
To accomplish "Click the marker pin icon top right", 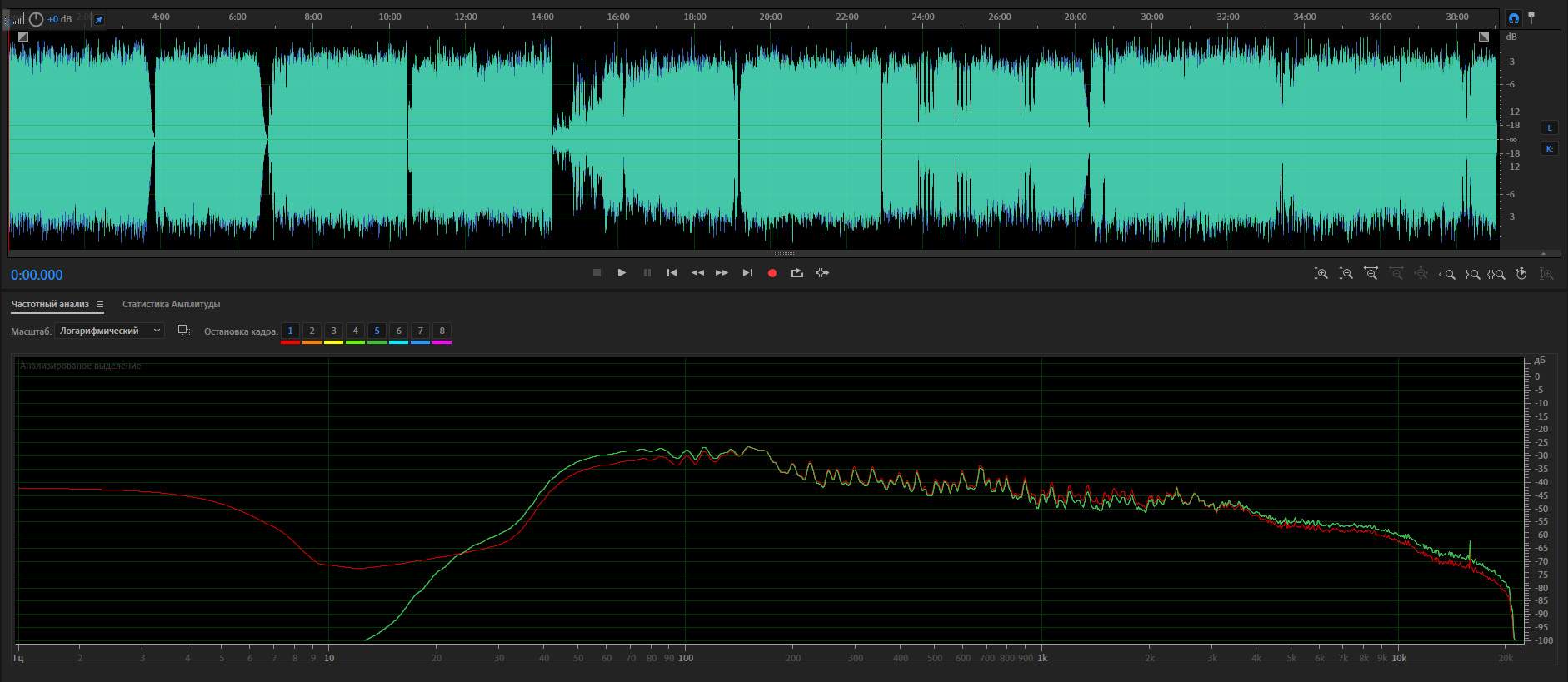I will tap(1531, 17).
